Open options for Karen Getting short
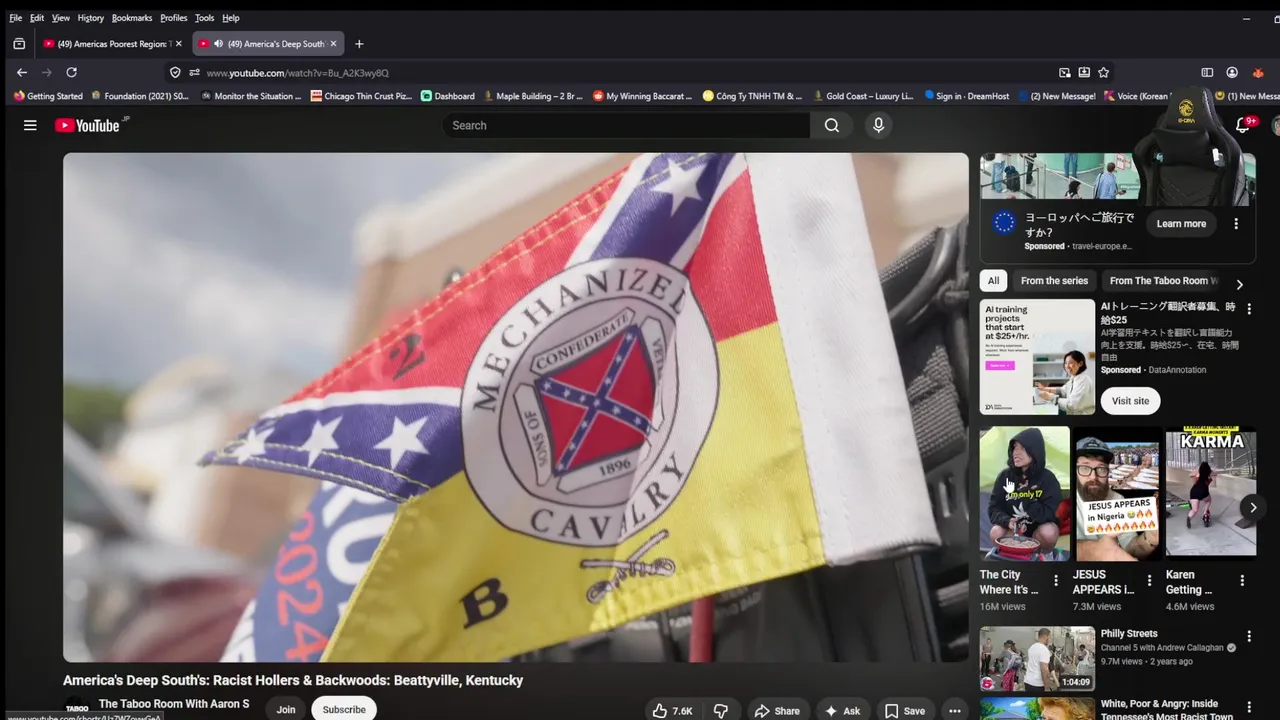This screenshot has height=720, width=1280. point(1242,580)
